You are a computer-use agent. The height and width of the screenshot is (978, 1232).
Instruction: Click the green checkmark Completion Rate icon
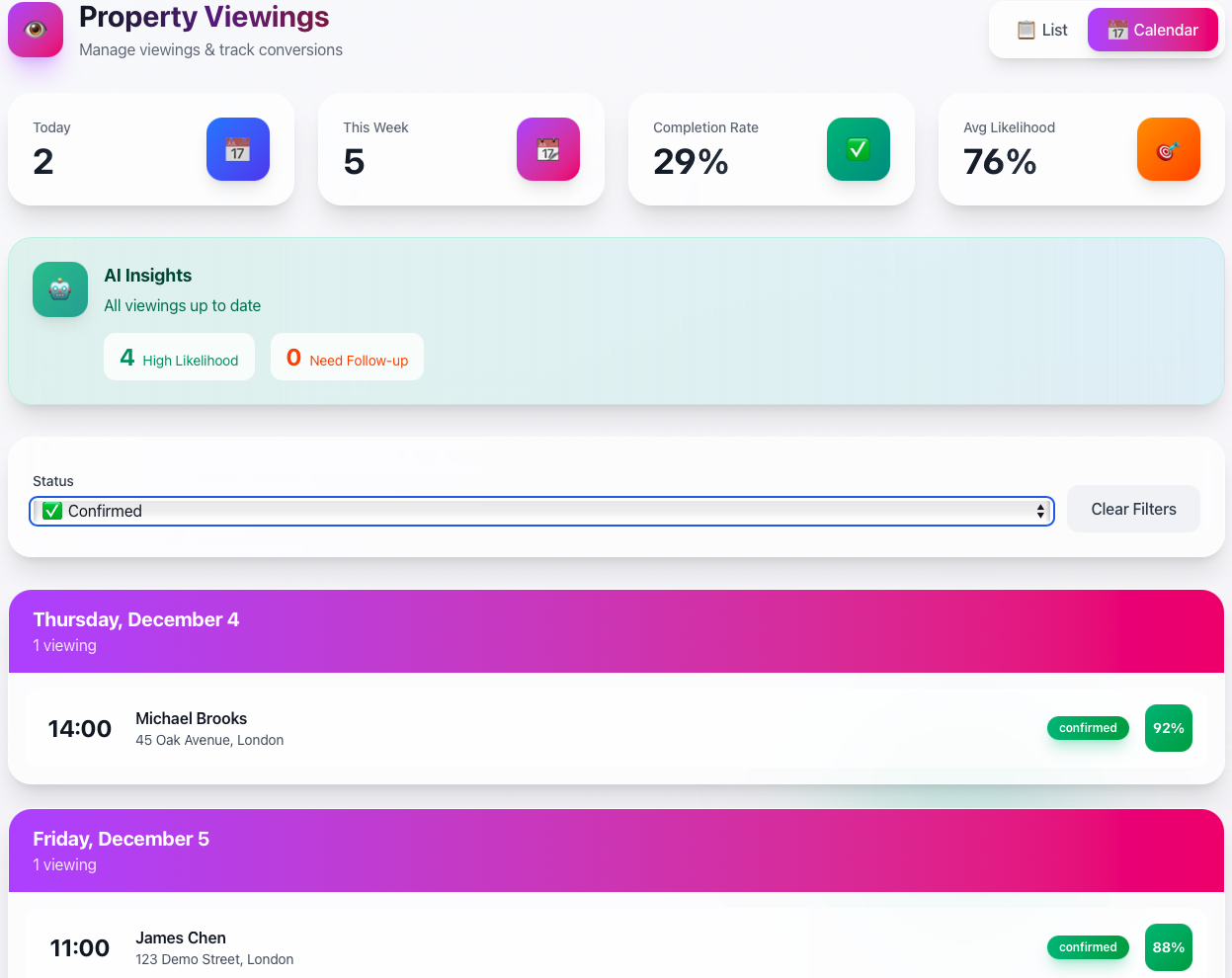coord(859,149)
